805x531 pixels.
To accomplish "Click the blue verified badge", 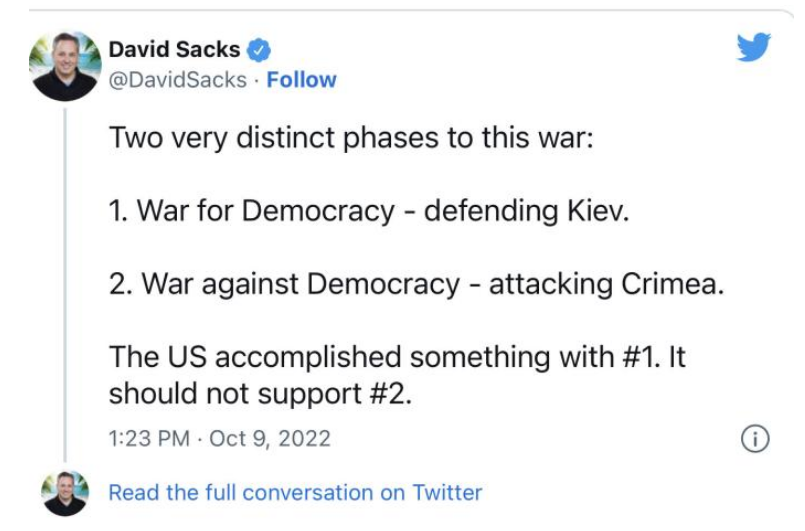I will click(x=259, y=50).
